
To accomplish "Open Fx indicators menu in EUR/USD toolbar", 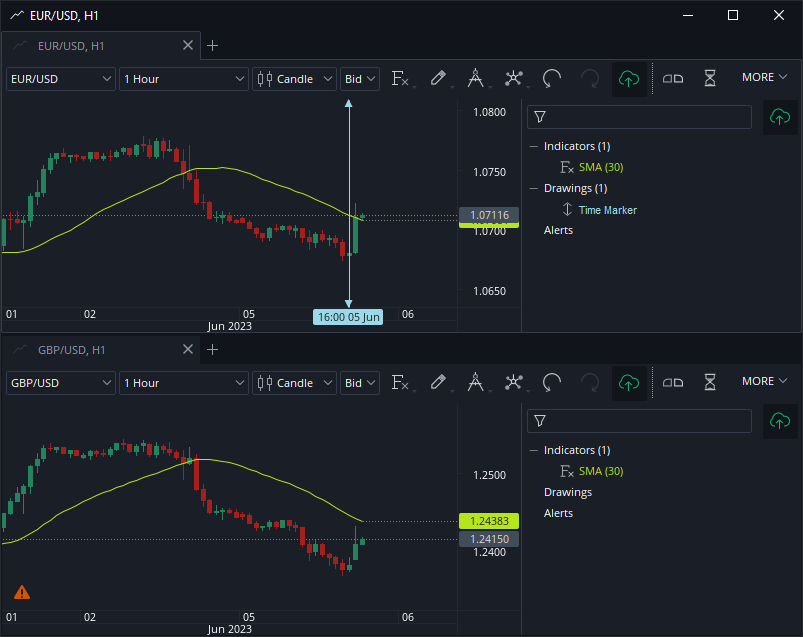I will [x=400, y=79].
